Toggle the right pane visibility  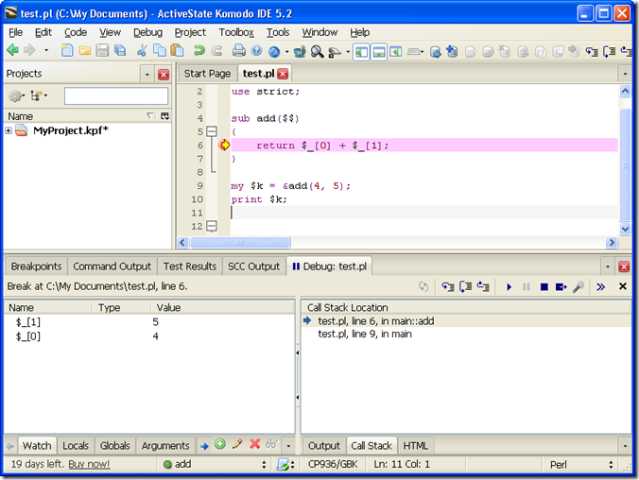396,52
